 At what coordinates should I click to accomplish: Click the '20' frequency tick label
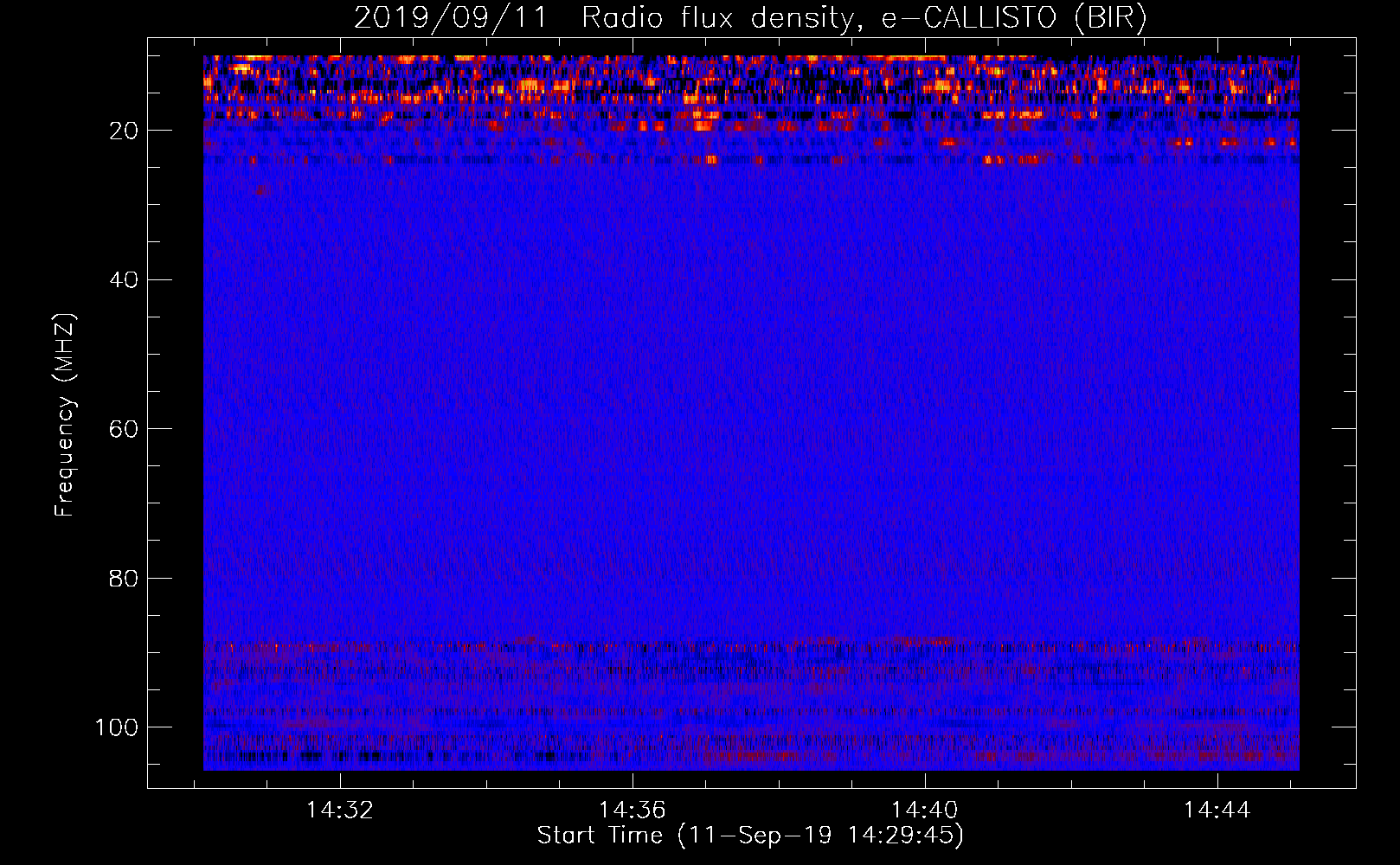(x=124, y=131)
